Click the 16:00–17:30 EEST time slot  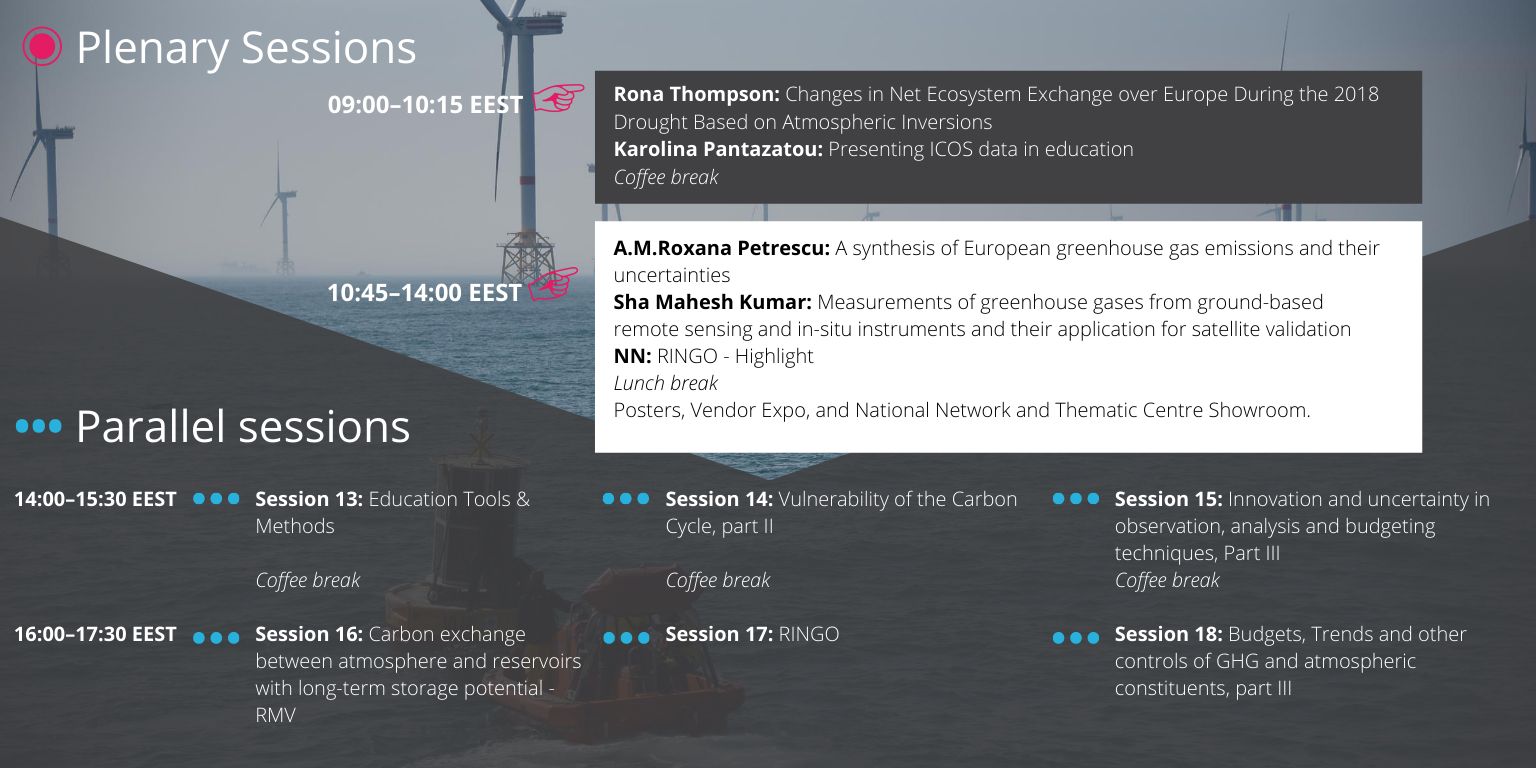95,634
